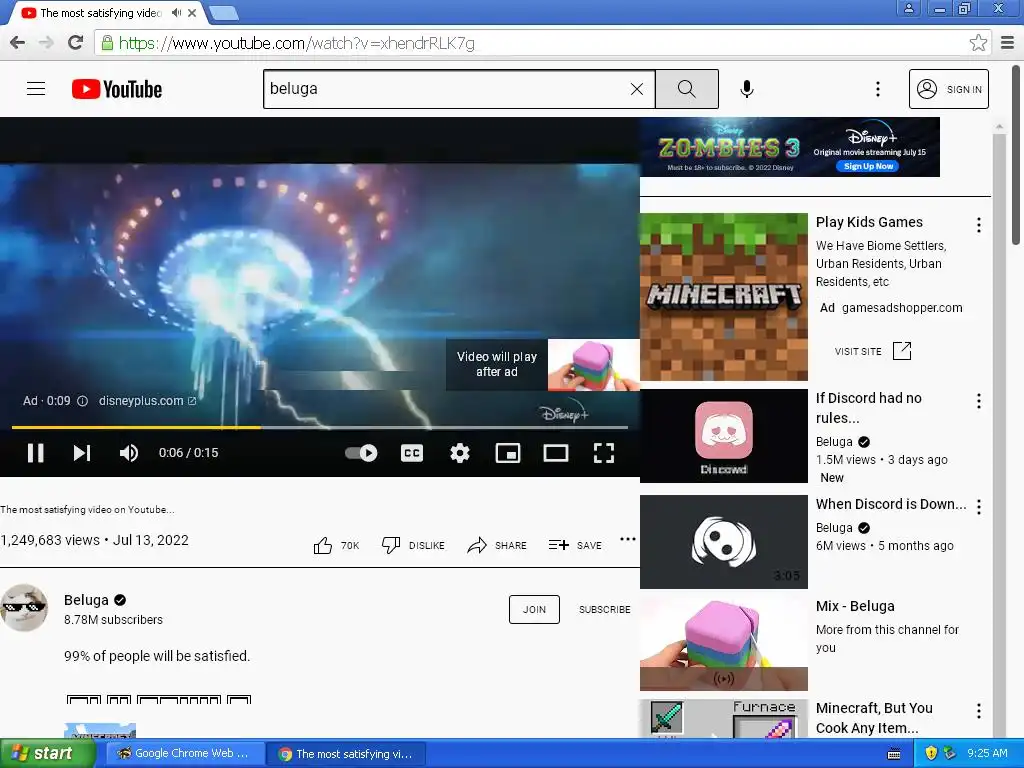Open more actions below the video

tap(628, 539)
